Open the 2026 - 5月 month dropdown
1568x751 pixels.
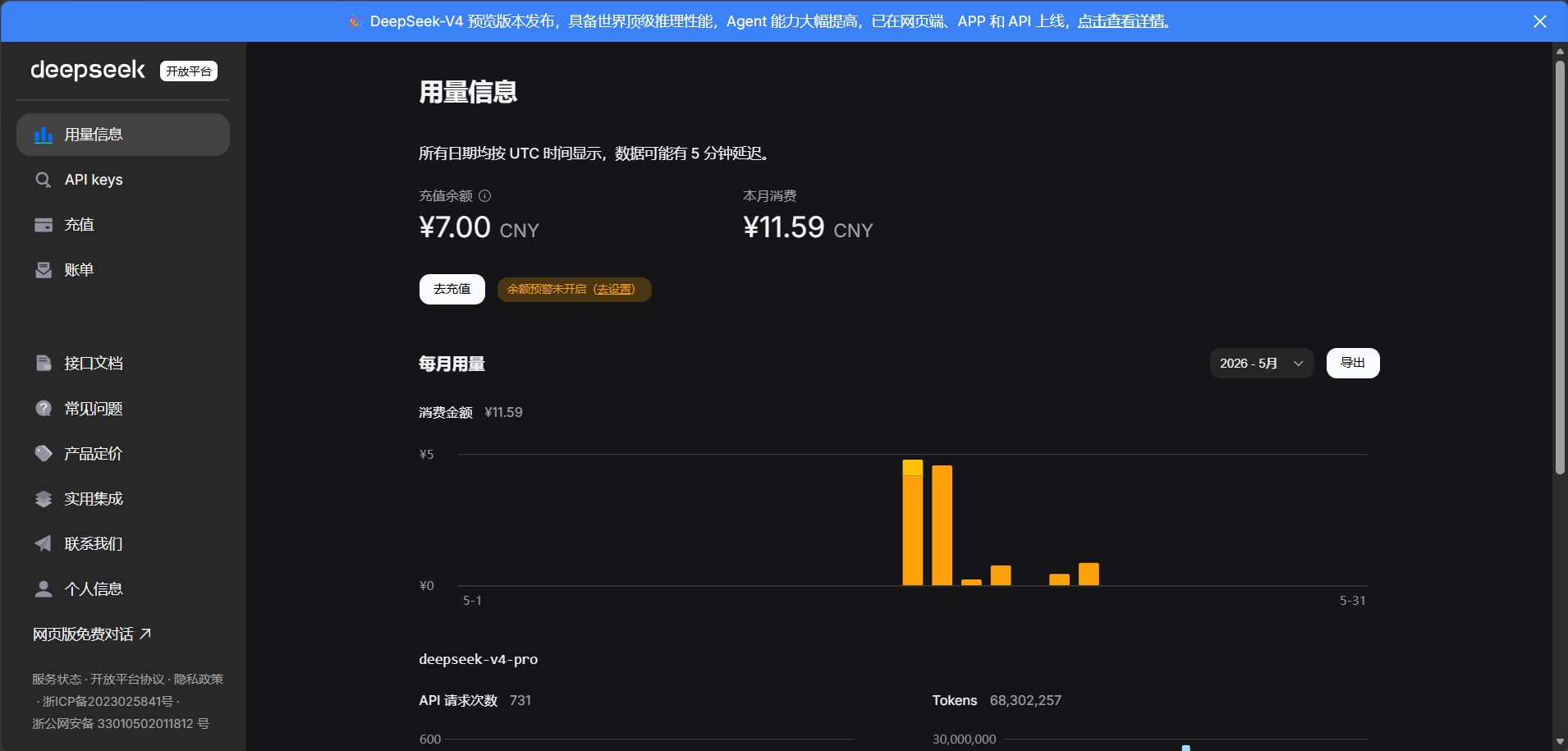[x=1262, y=364]
